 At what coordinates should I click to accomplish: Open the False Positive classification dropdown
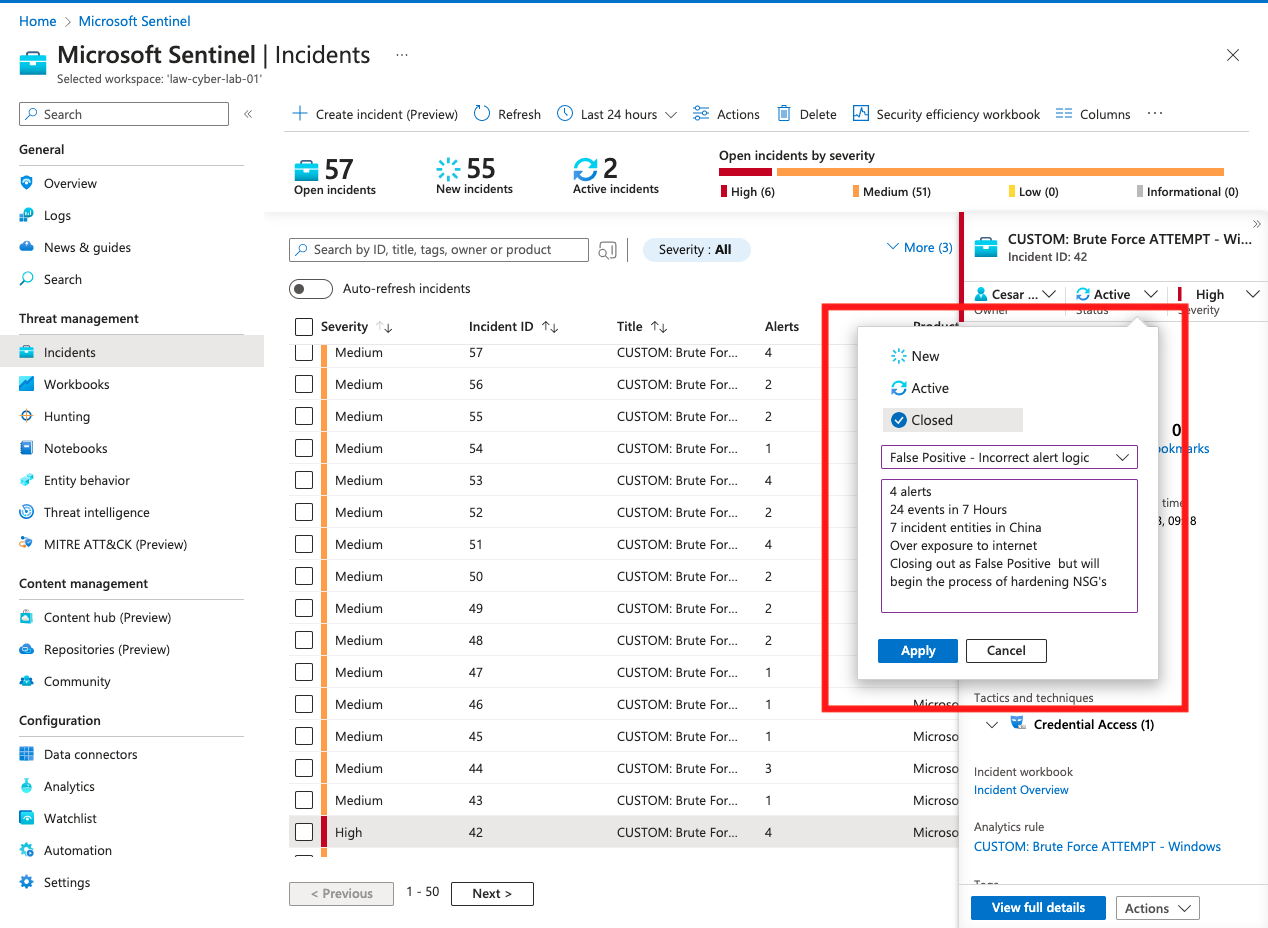(x=1009, y=457)
